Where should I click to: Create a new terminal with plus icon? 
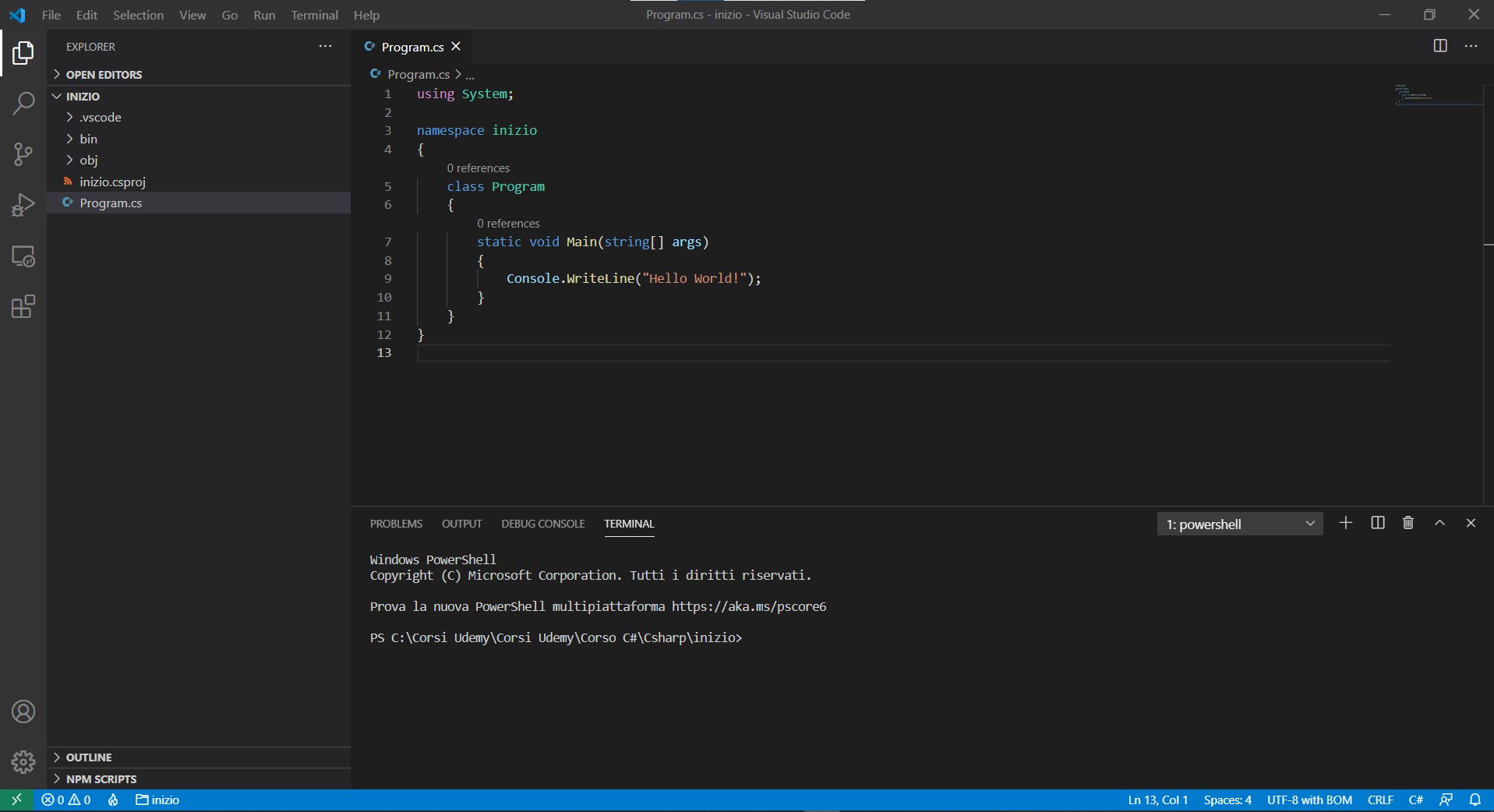click(1346, 523)
